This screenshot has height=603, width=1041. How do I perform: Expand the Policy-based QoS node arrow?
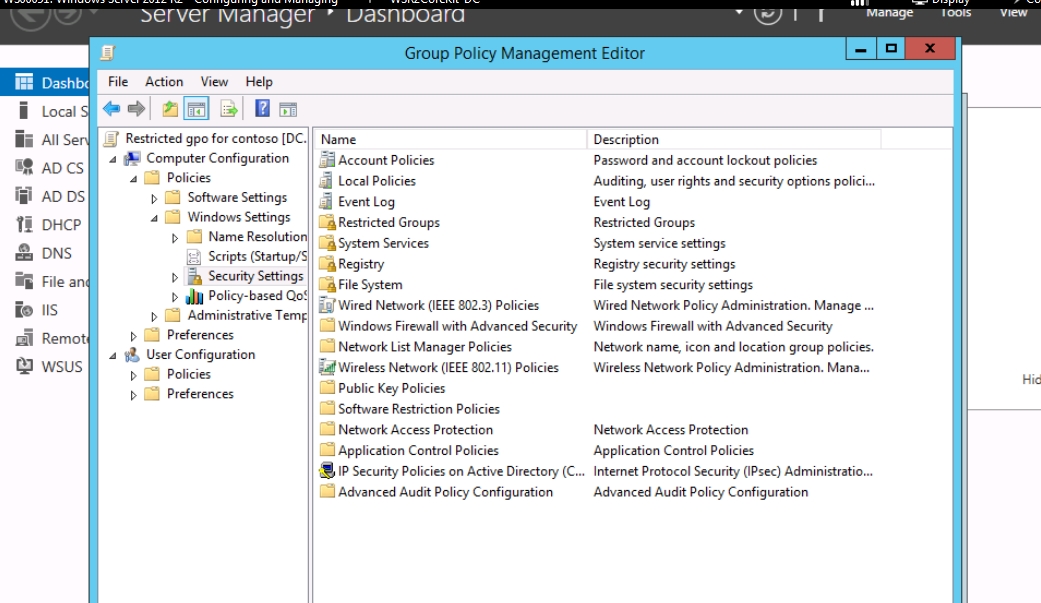175,296
